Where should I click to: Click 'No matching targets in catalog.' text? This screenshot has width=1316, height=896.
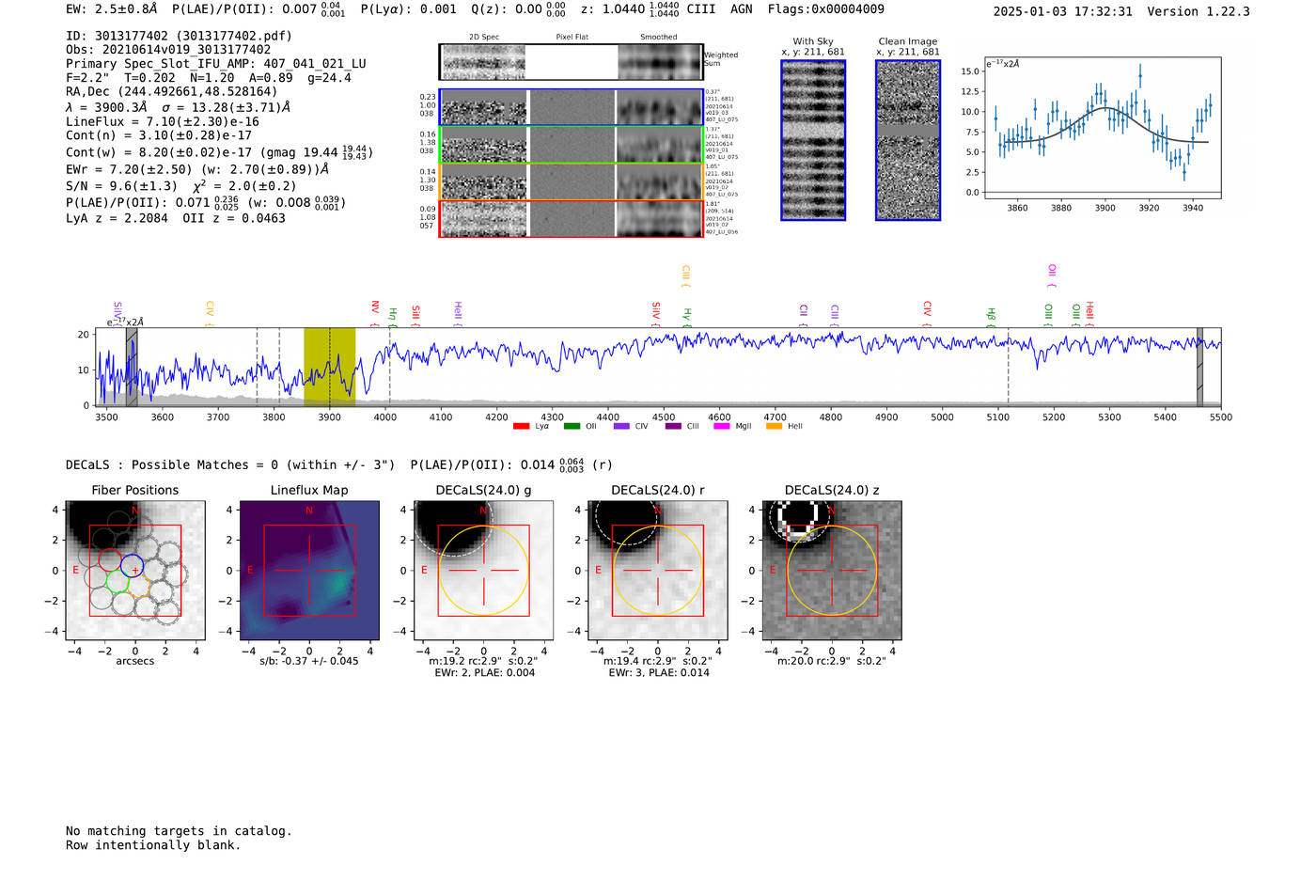(x=179, y=831)
